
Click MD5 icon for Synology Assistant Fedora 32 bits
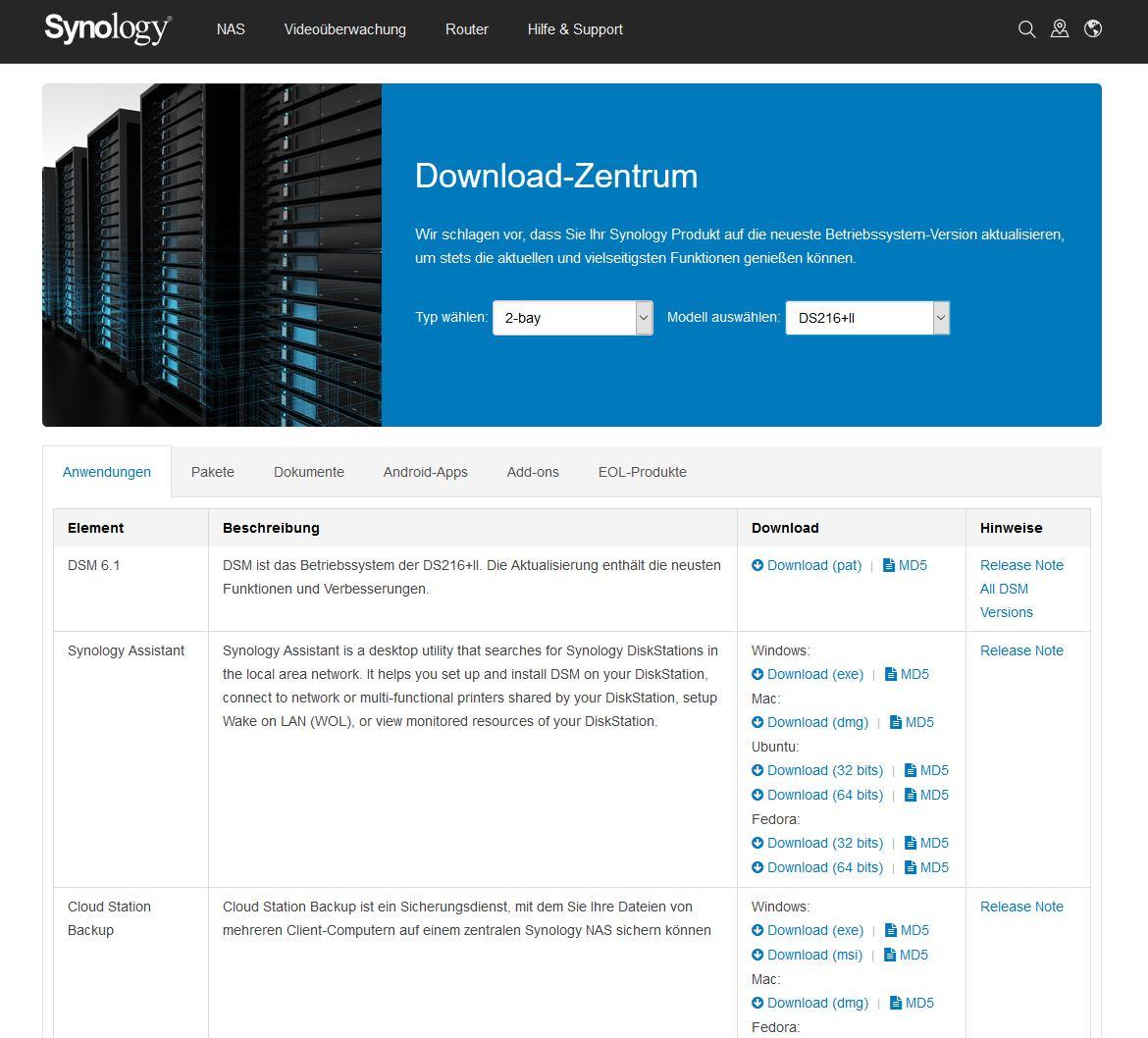tap(911, 844)
